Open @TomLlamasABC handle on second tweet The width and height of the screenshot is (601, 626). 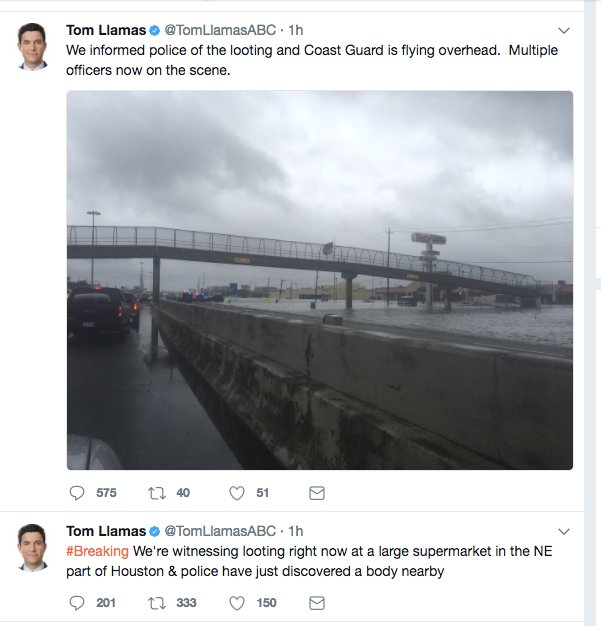click(x=220, y=531)
